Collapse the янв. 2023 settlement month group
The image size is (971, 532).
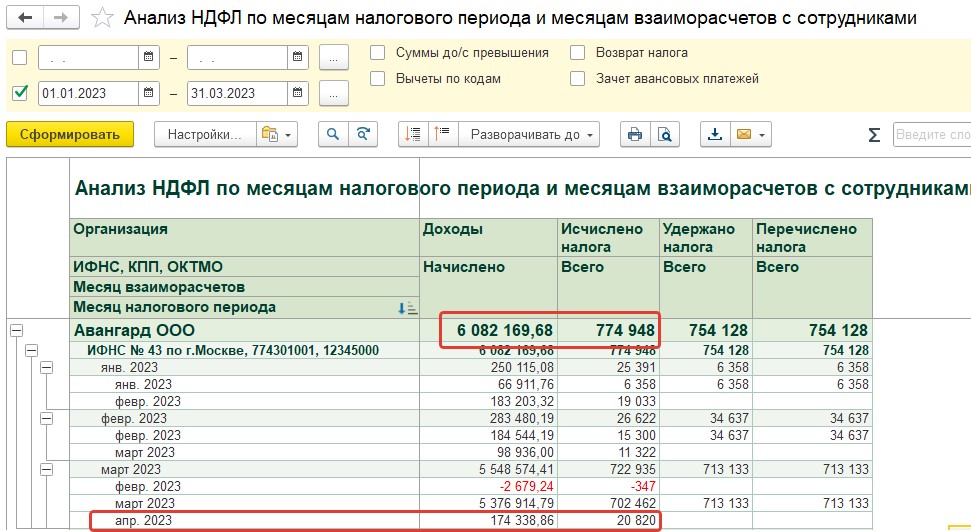pos(46,368)
